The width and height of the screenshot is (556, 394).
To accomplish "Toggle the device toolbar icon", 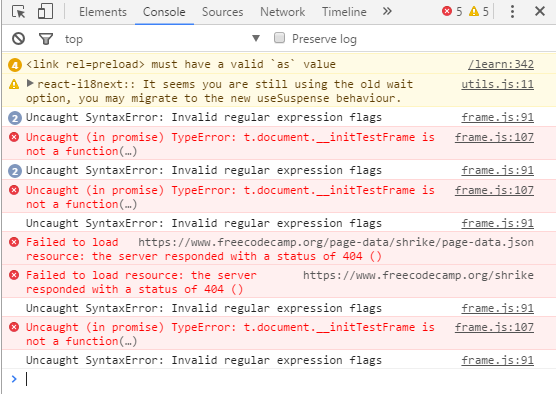I will click(x=45, y=11).
